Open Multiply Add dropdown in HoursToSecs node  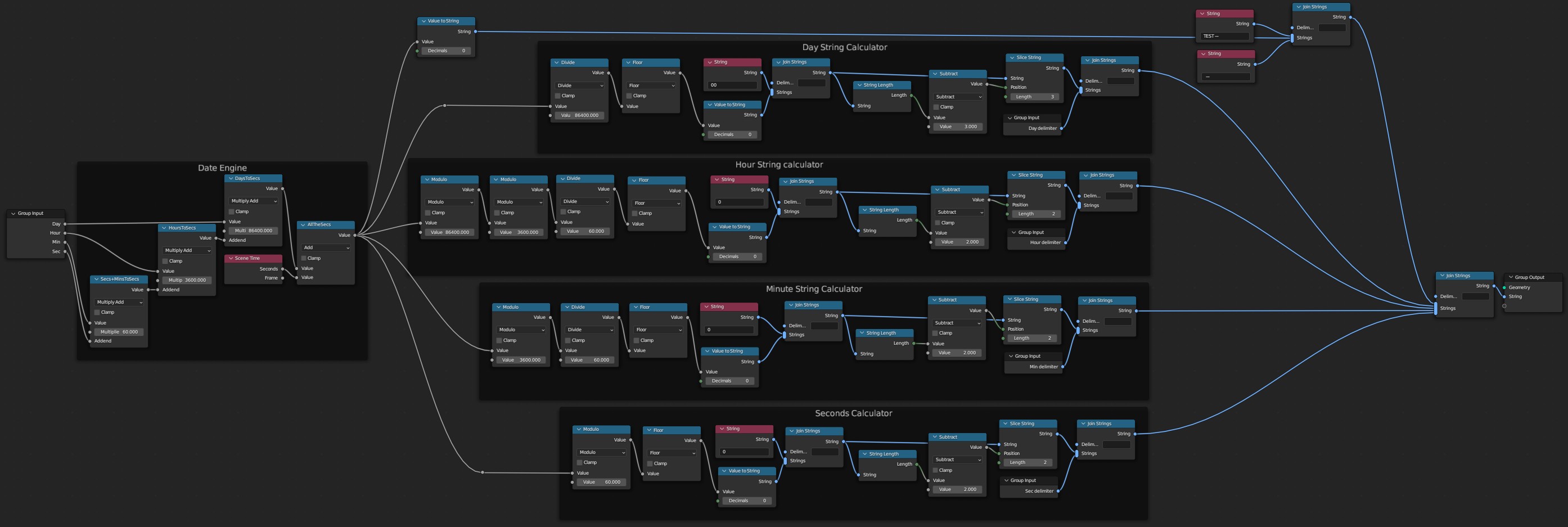187,251
